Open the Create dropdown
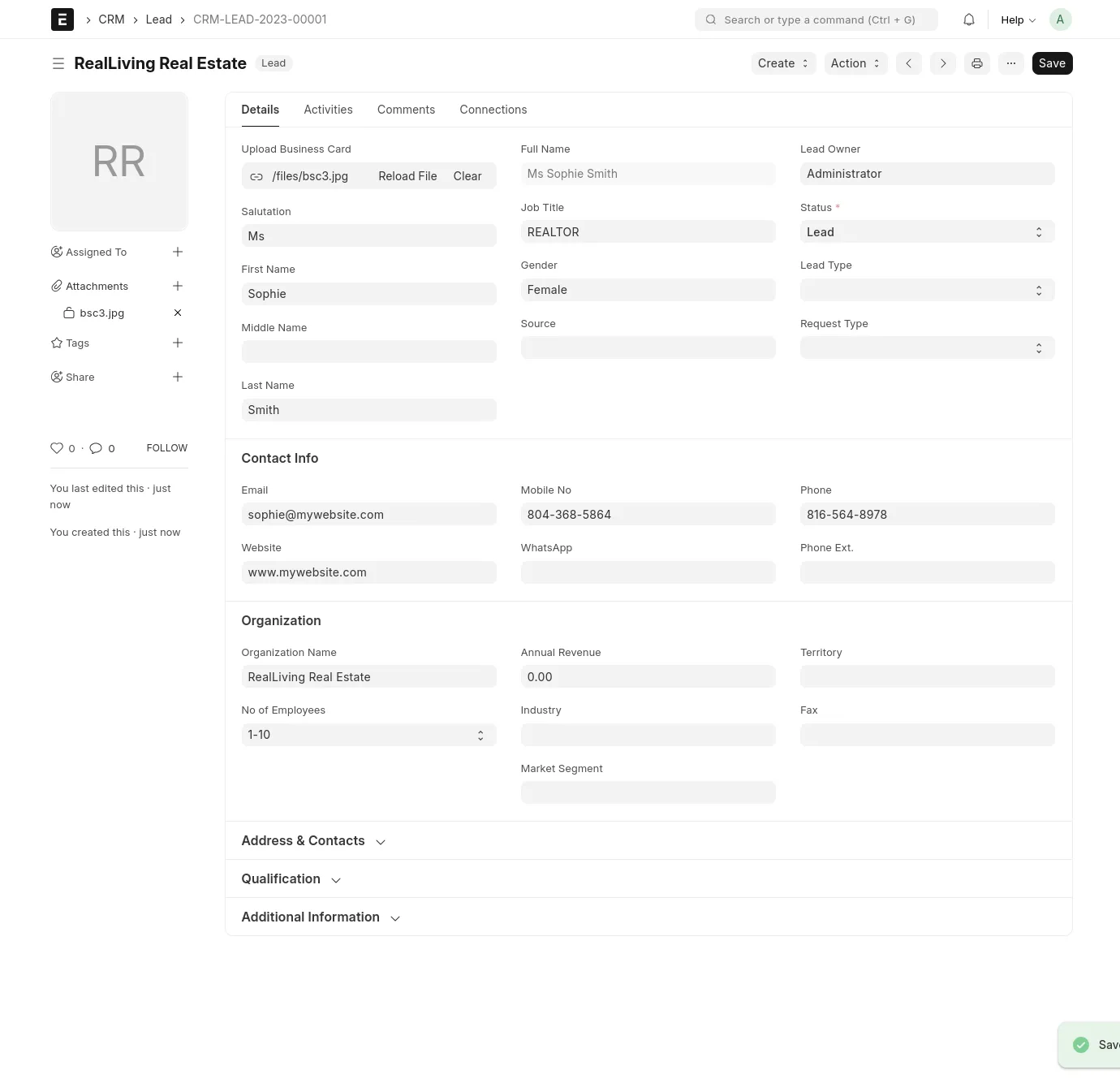This screenshot has width=1120, height=1079. pyautogui.click(x=783, y=63)
